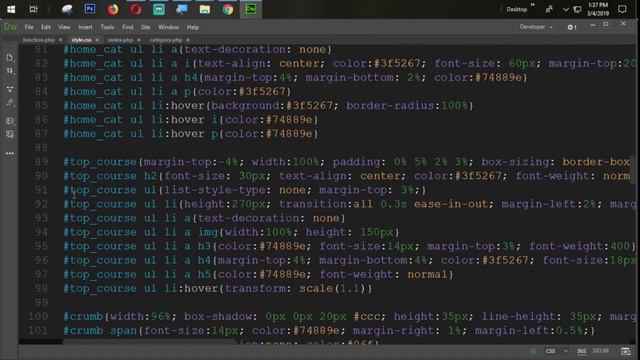
Task: Click the green status check icon
Action: point(533,351)
